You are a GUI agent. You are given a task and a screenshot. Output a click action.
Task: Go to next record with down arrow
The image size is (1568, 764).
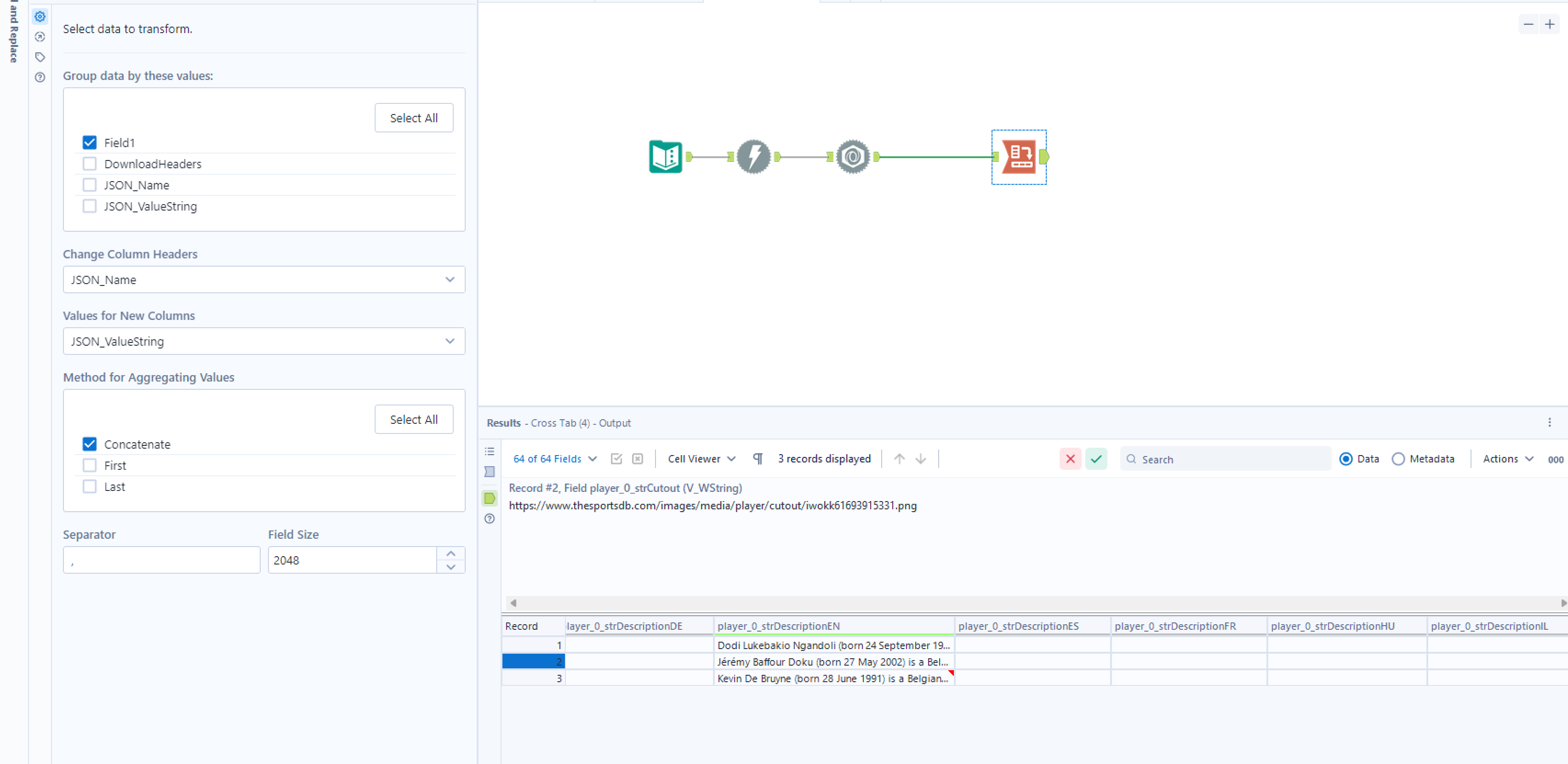point(921,459)
